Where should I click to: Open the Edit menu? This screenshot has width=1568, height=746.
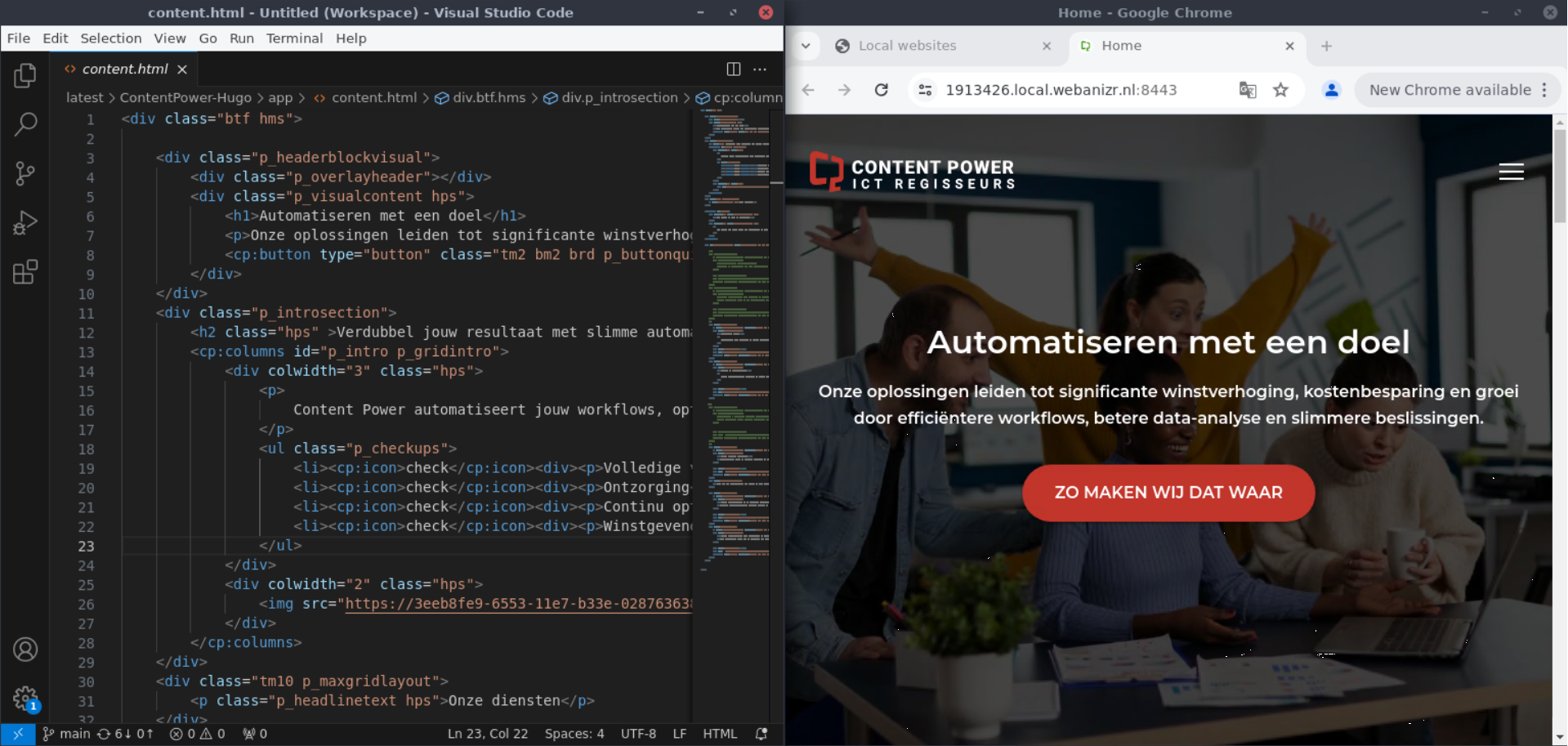[56, 38]
